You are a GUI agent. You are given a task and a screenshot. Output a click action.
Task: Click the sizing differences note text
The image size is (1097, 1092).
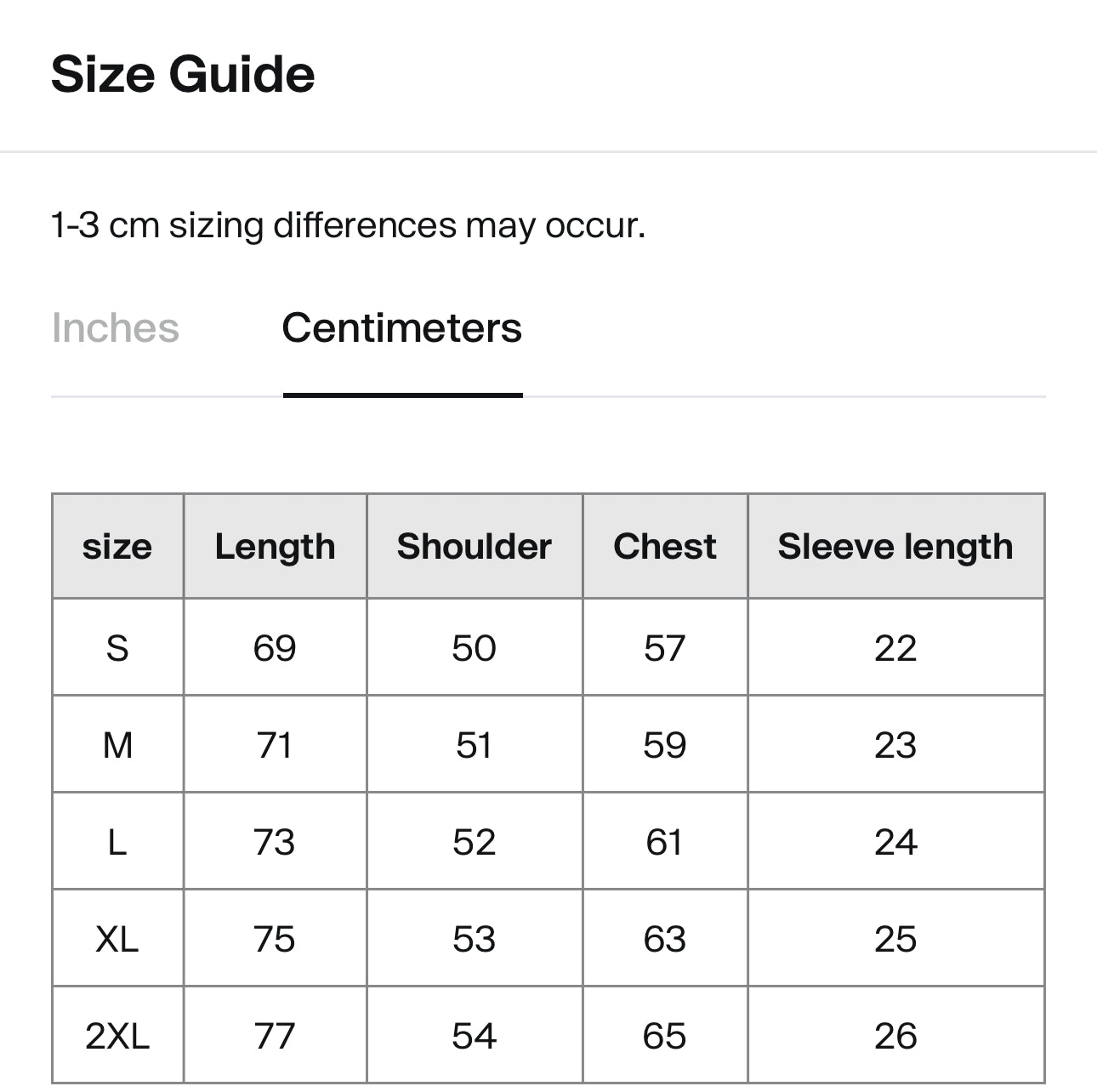pyautogui.click(x=348, y=225)
